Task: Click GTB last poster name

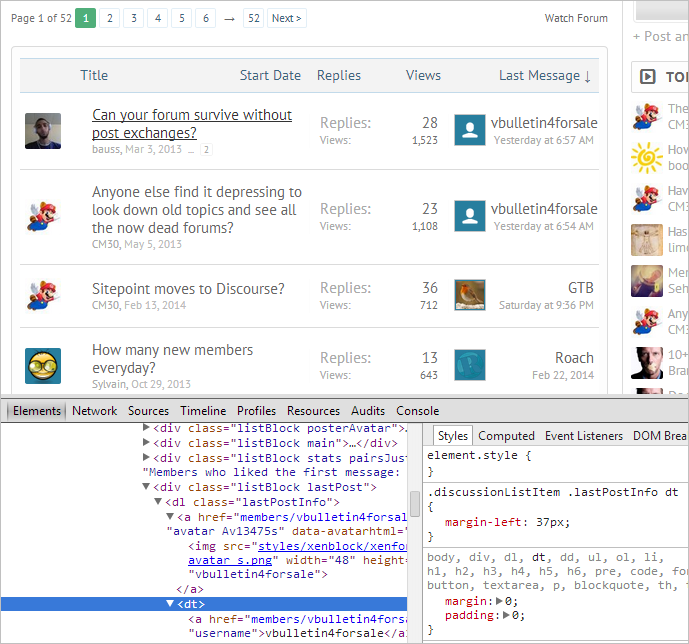Action: (x=580, y=288)
